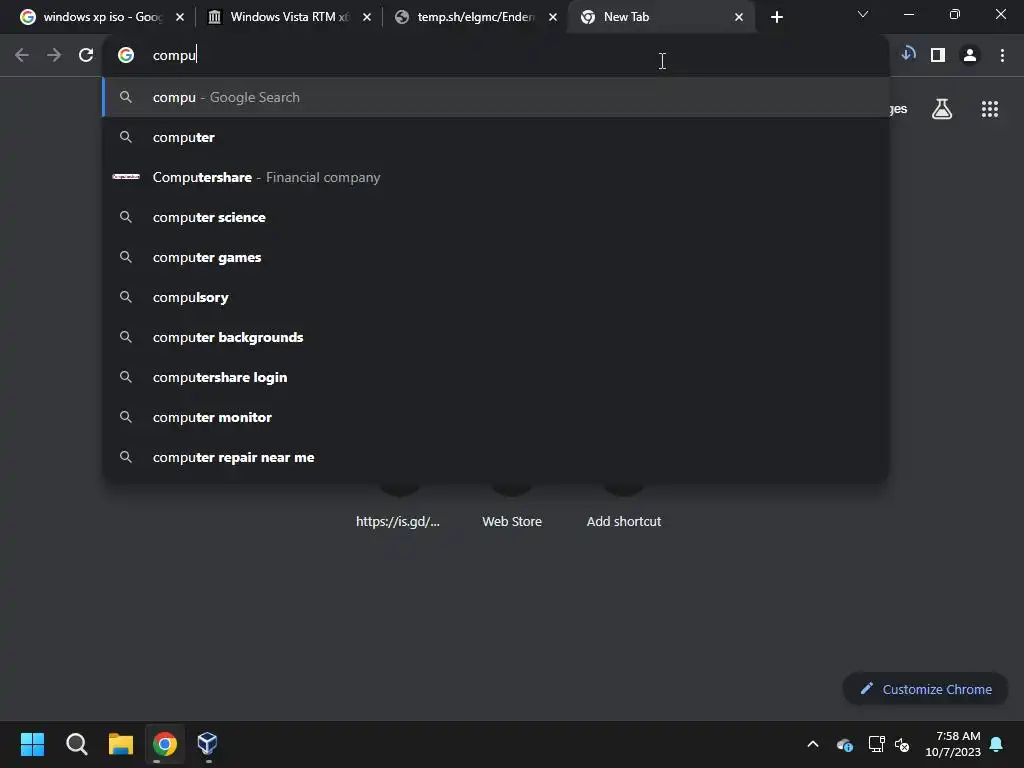
Task: Choose 'computershare login' suggestion
Action: tap(496, 377)
